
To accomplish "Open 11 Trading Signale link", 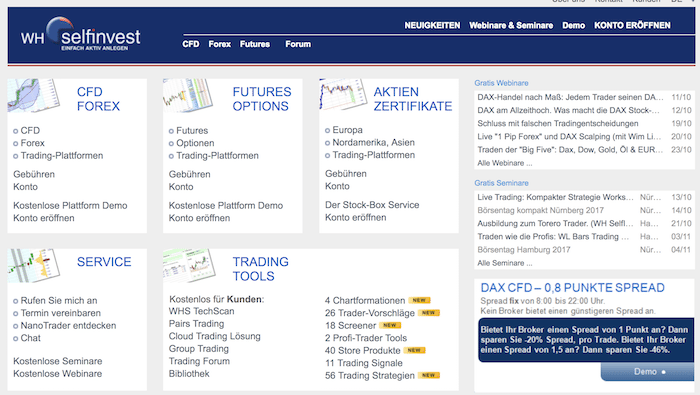I will click(x=363, y=363).
